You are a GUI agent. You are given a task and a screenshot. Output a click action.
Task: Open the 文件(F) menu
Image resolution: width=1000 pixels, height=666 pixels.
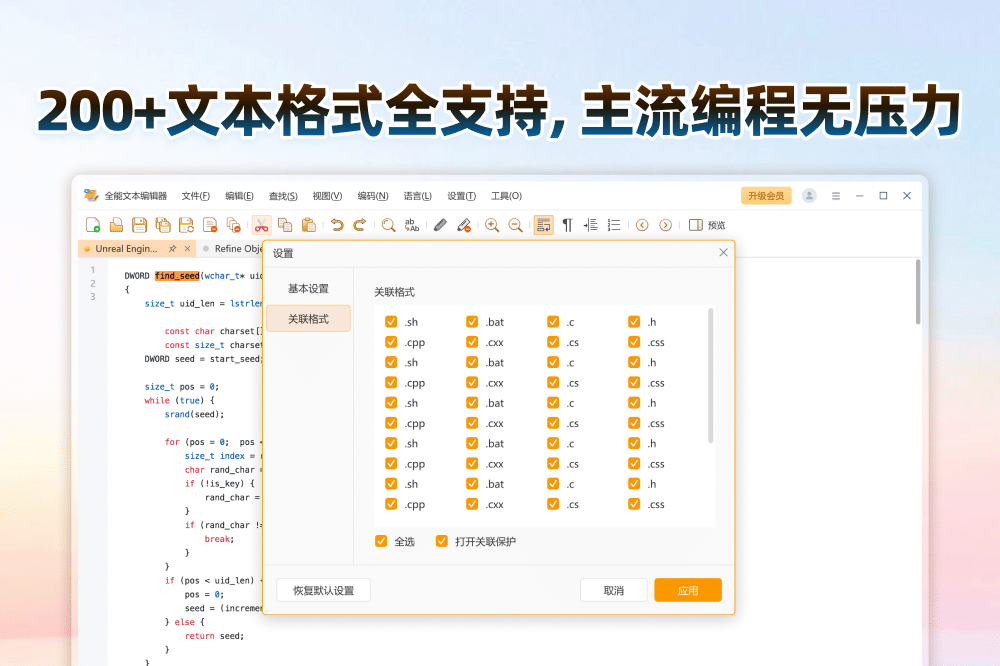point(196,196)
